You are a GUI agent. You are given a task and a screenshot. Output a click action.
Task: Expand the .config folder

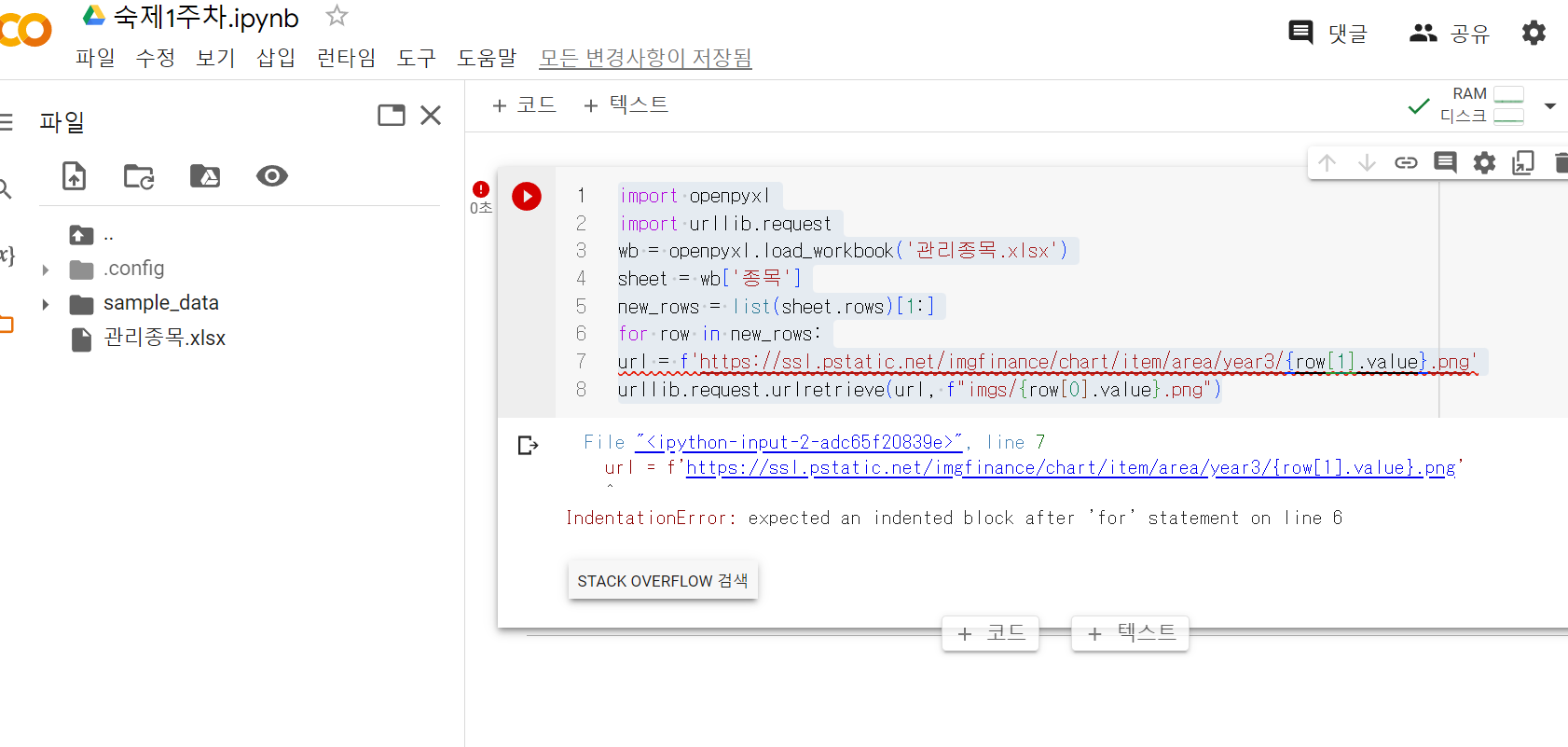coord(45,270)
